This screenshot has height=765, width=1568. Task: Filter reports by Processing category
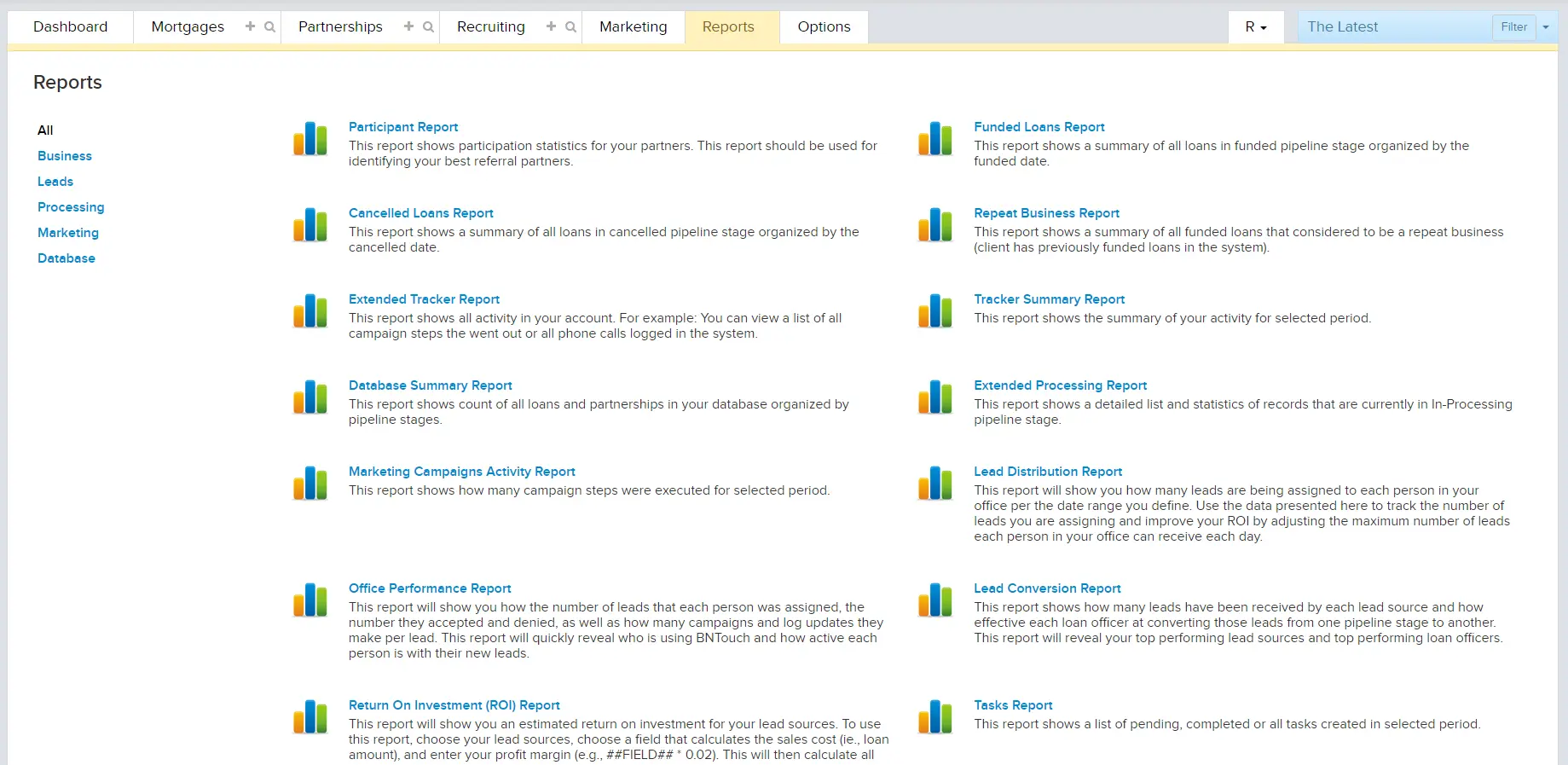tap(71, 207)
